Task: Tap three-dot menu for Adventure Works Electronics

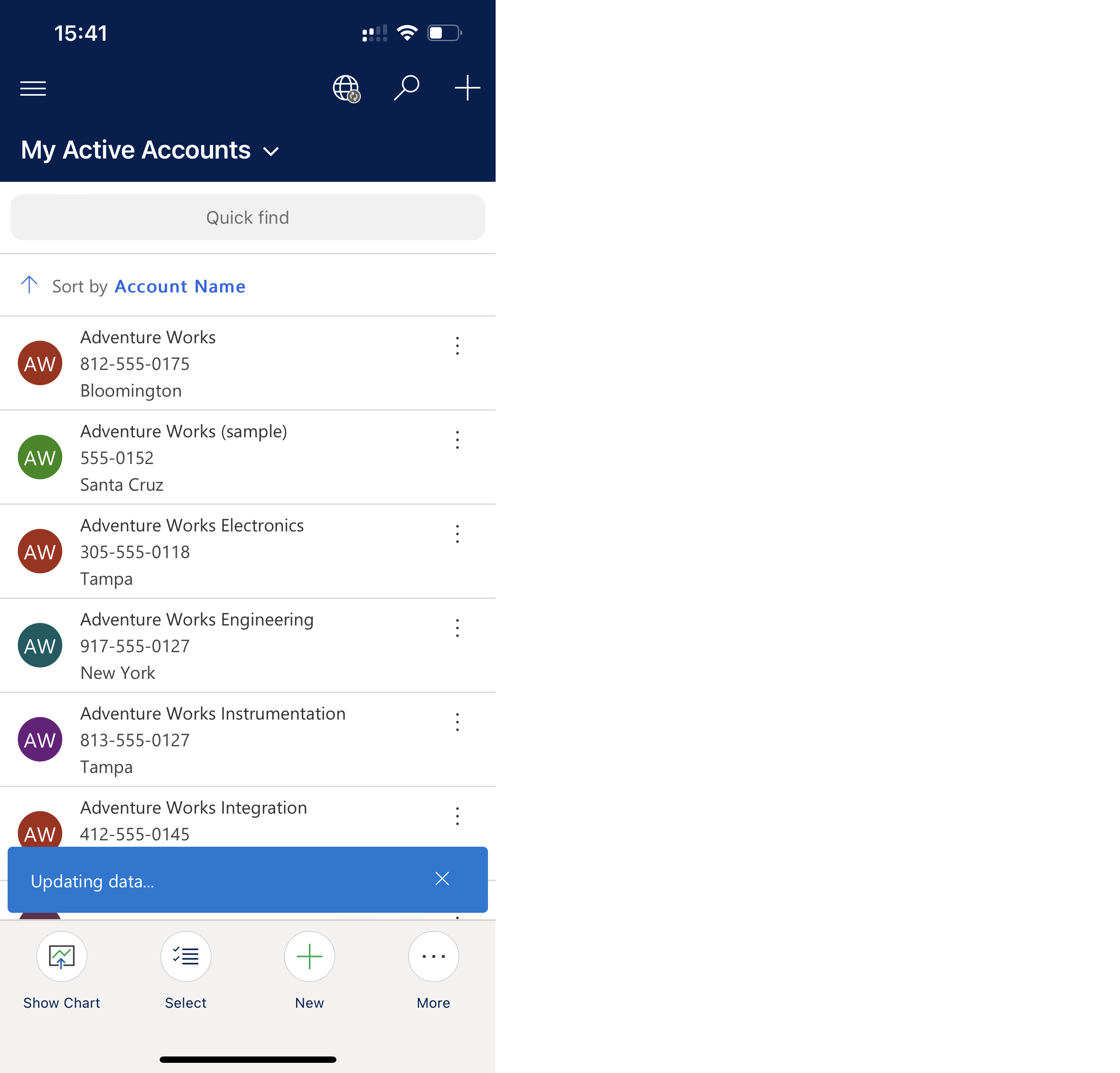Action: (x=457, y=534)
